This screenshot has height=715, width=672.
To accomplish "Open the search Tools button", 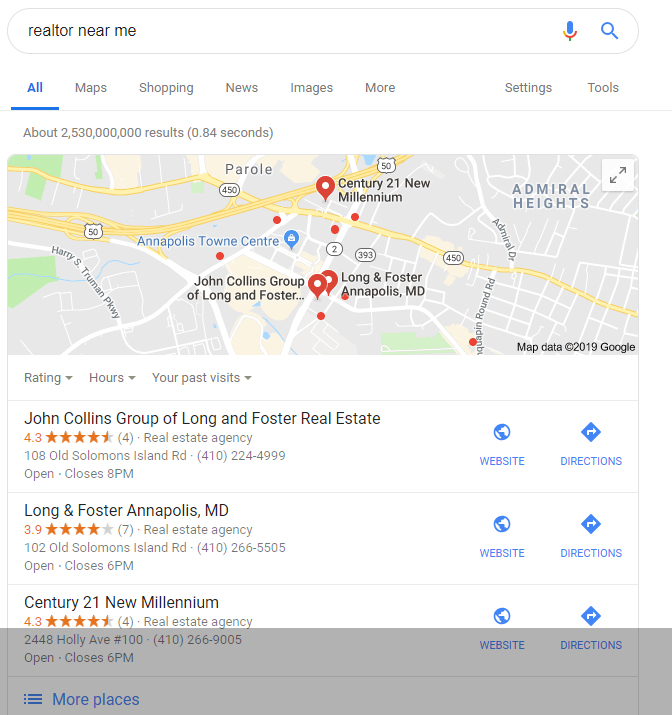I will (x=603, y=88).
